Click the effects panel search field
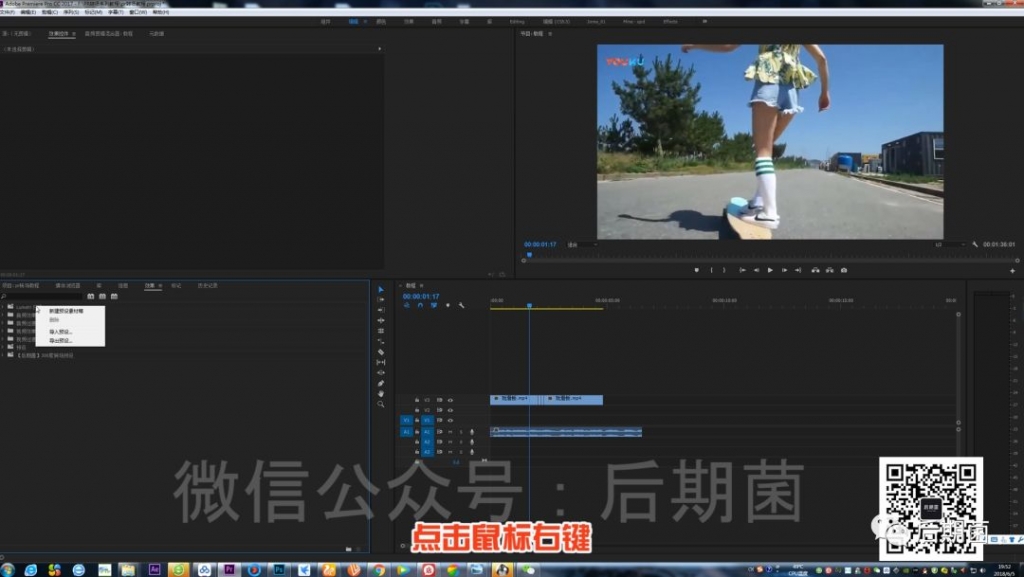Viewport: 1024px width, 577px height. (x=43, y=296)
